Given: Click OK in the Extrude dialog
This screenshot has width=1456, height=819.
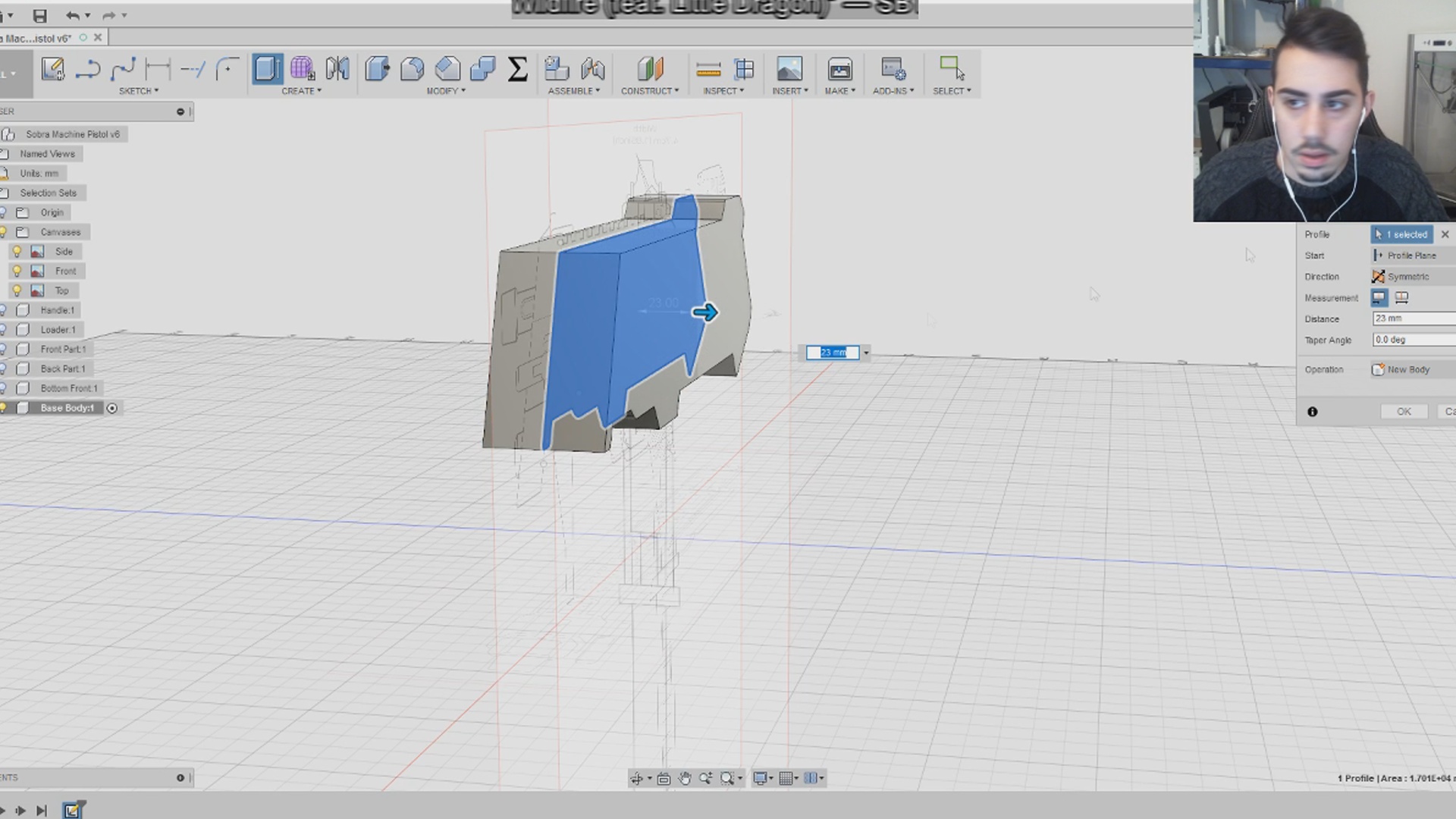Looking at the screenshot, I should coord(1404,412).
